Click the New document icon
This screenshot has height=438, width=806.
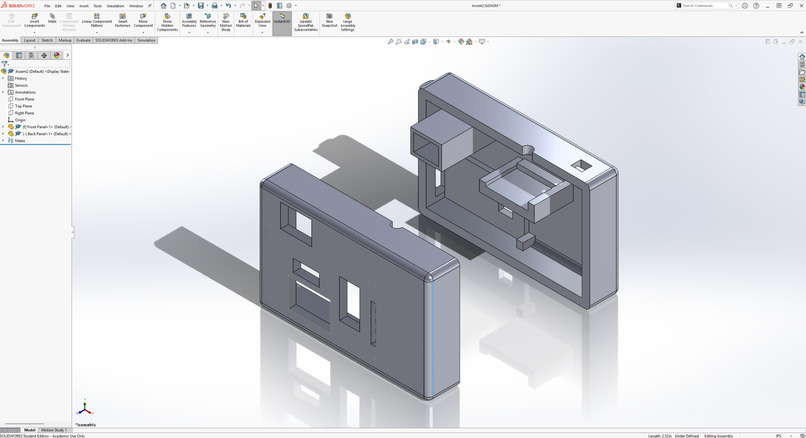click(x=173, y=6)
